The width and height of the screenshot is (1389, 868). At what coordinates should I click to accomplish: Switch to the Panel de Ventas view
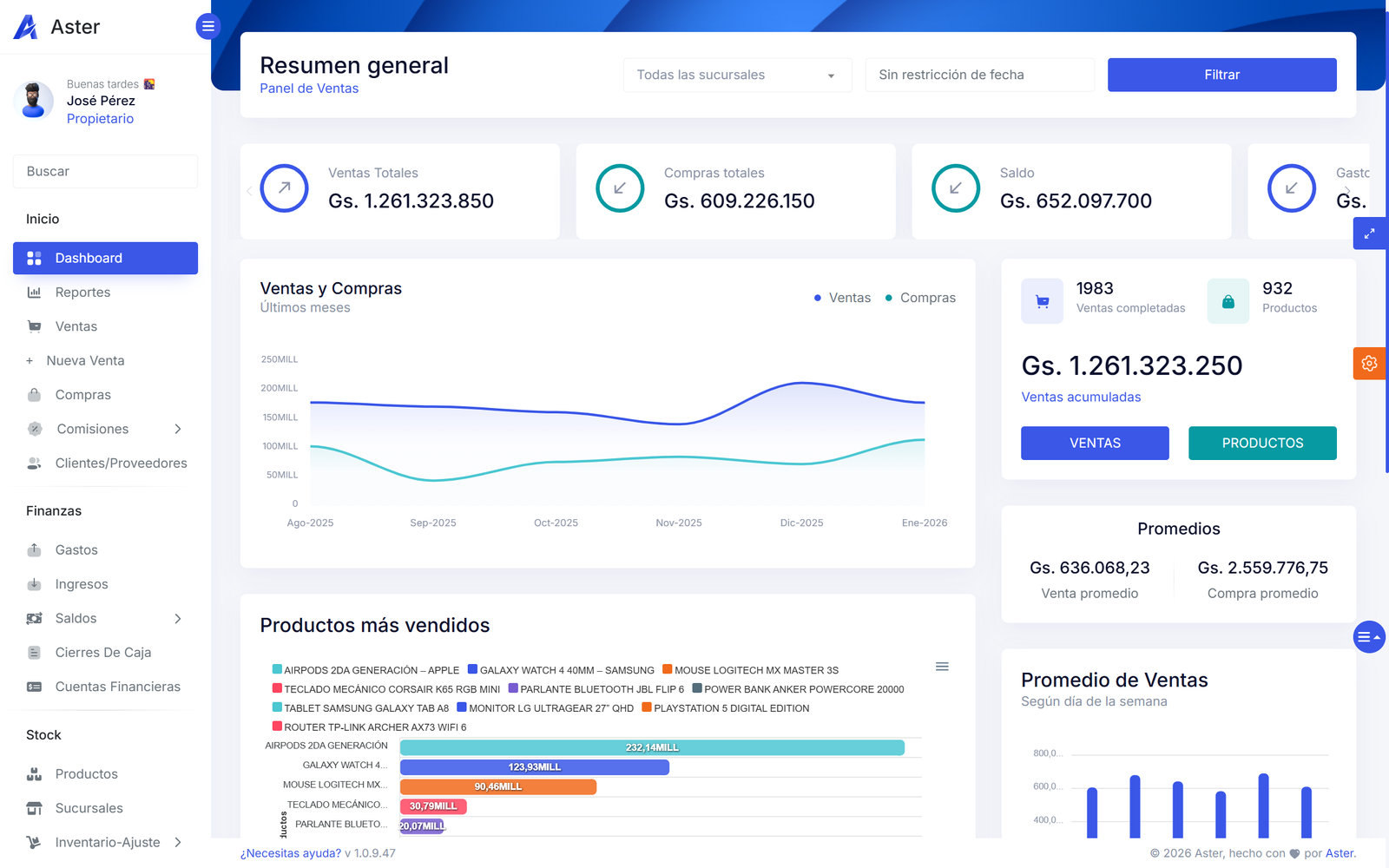[308, 88]
